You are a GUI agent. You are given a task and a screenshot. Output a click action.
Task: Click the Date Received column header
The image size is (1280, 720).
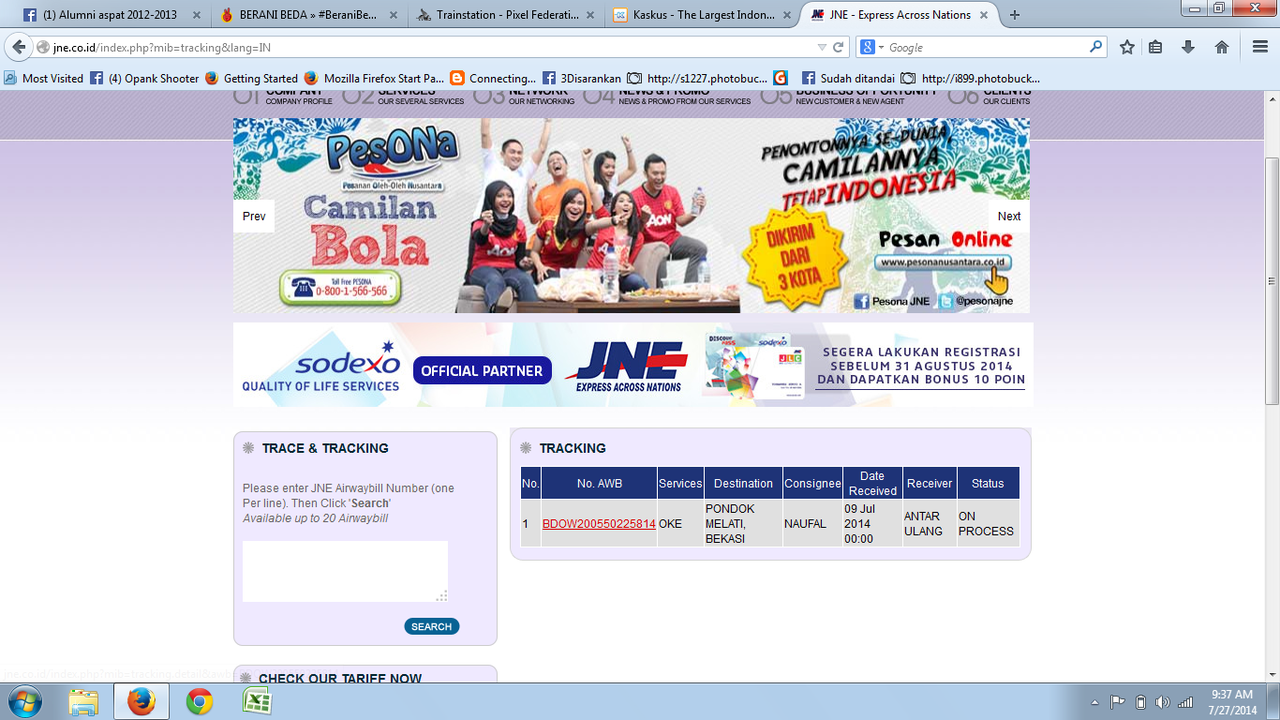(x=872, y=483)
